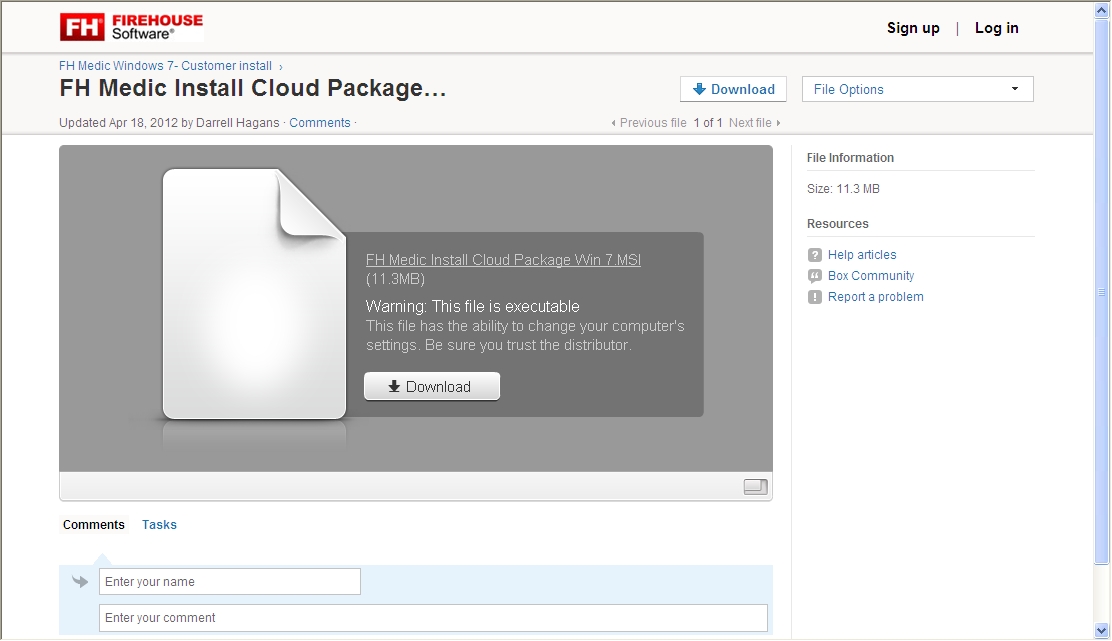Click the FH Medic Install Cloud Package title

(x=252, y=88)
